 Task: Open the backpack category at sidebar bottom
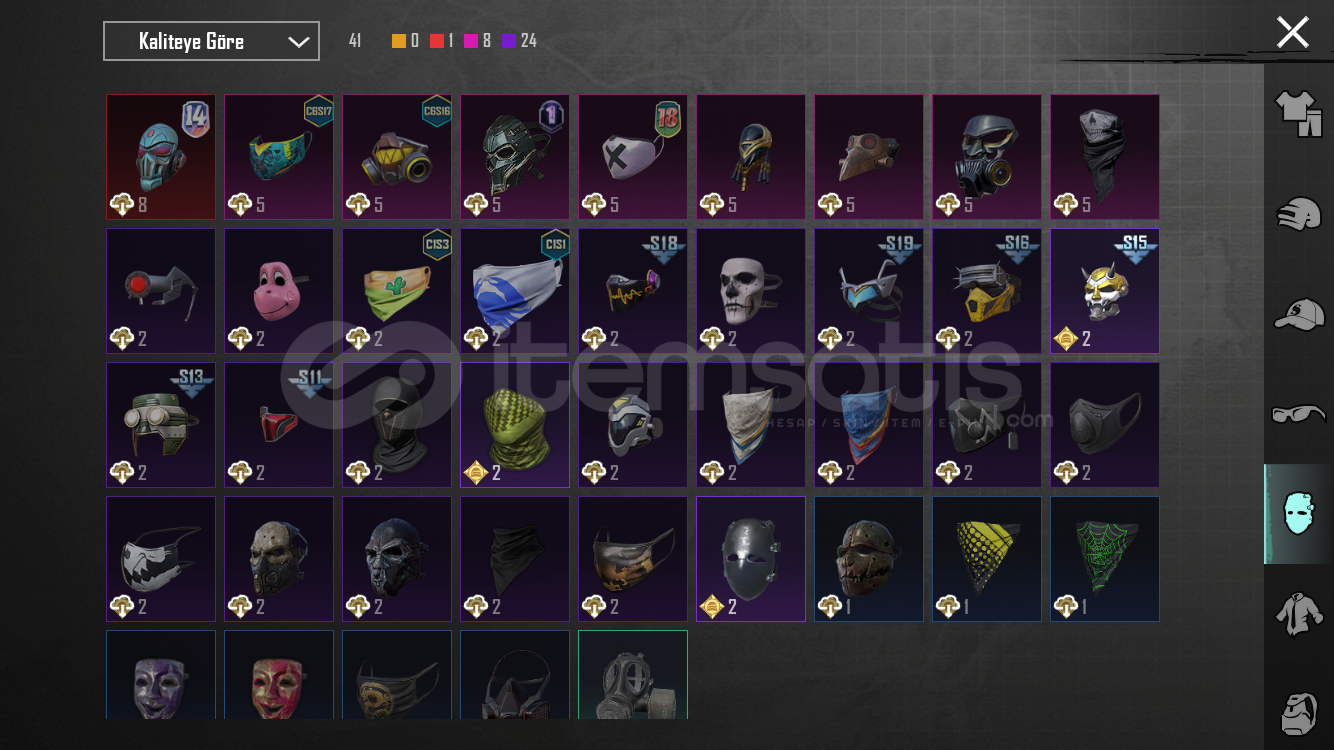pos(1298,712)
